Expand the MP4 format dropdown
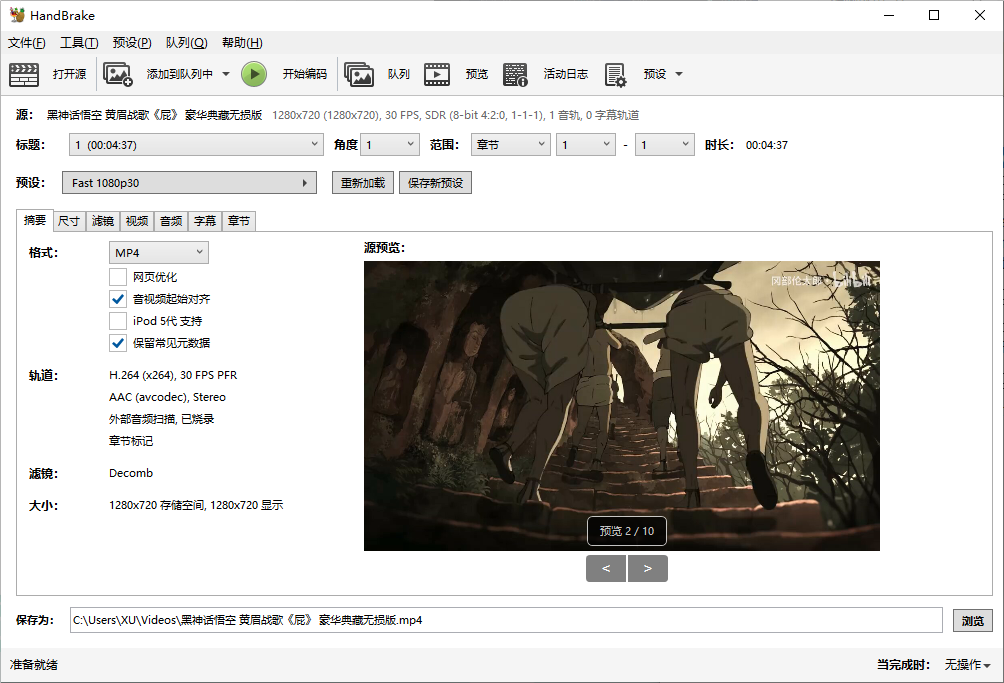1004x683 pixels. (x=158, y=252)
